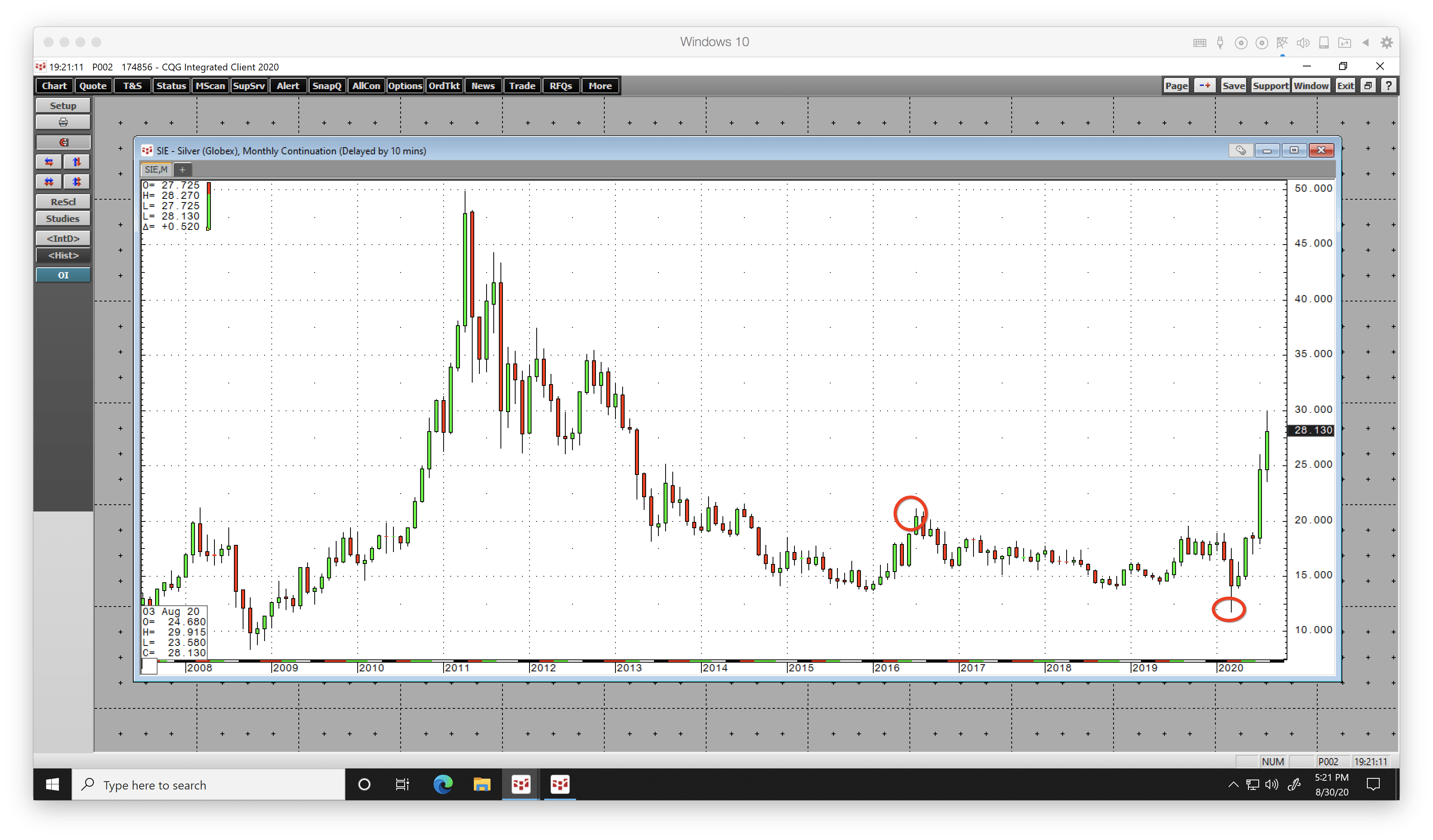Click the minus-plus page navigation icon
Image resolution: width=1433 pixels, height=840 pixels.
pyautogui.click(x=1204, y=86)
